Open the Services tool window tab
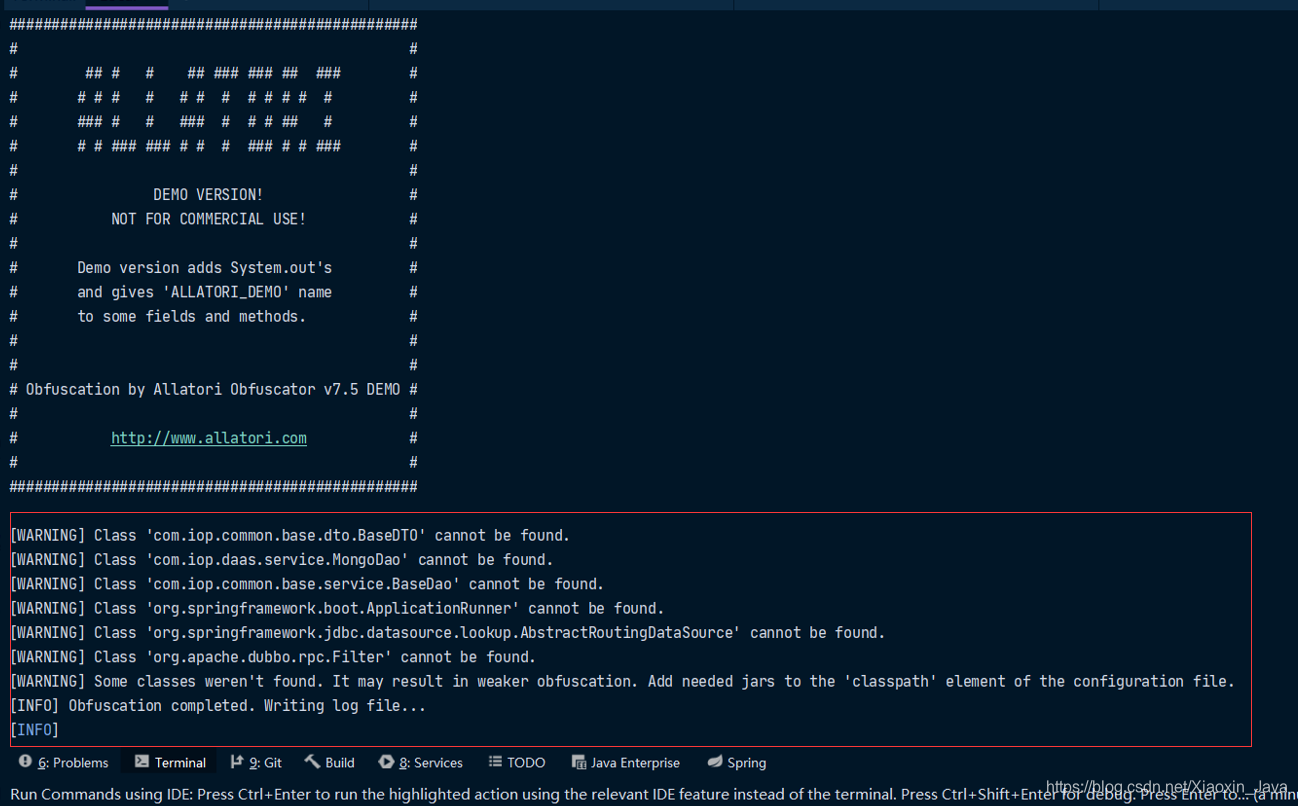1298x806 pixels. coord(421,762)
